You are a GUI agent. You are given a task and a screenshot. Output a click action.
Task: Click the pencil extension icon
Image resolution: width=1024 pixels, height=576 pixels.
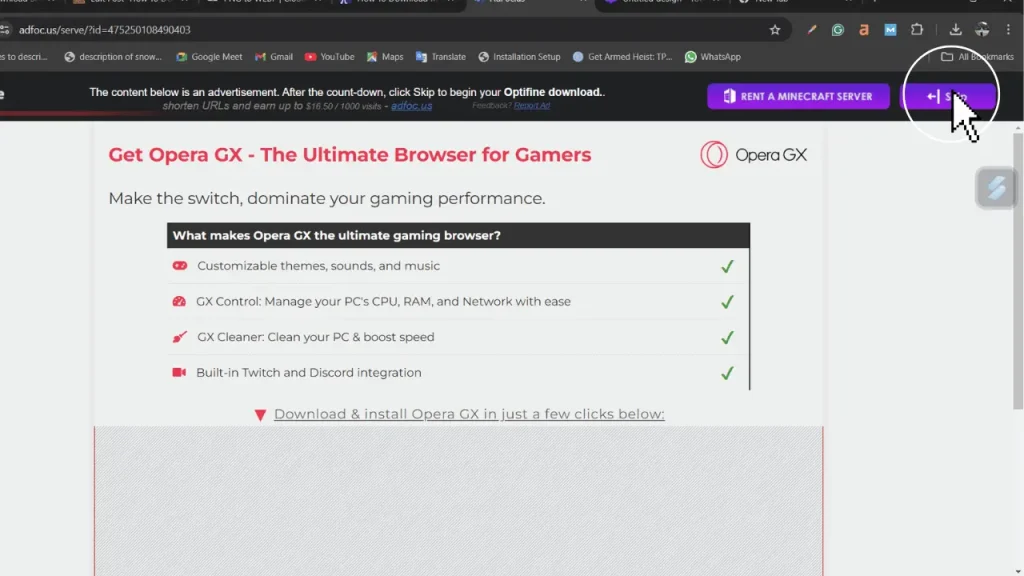pos(812,30)
